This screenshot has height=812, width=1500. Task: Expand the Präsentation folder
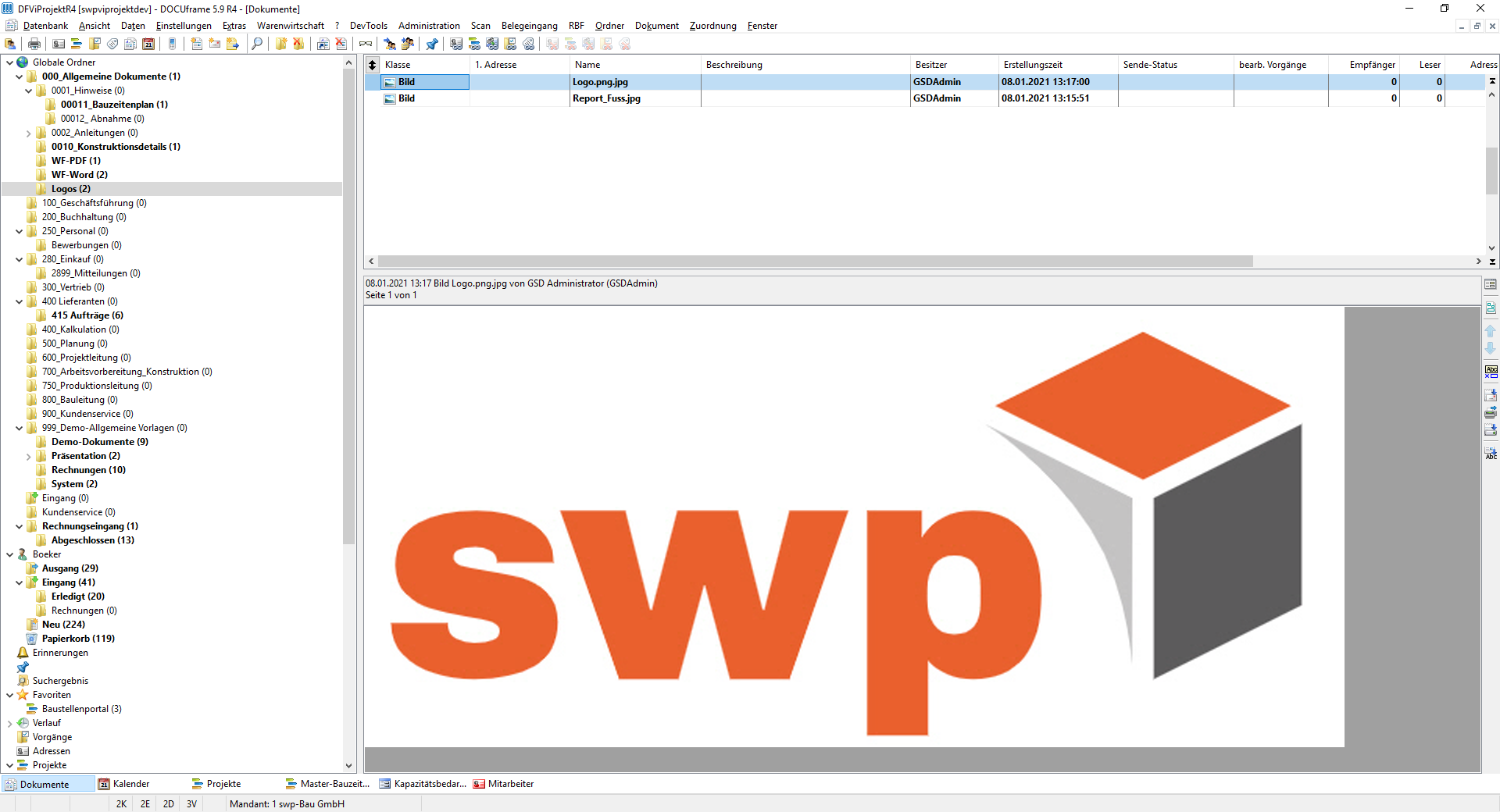click(x=28, y=457)
